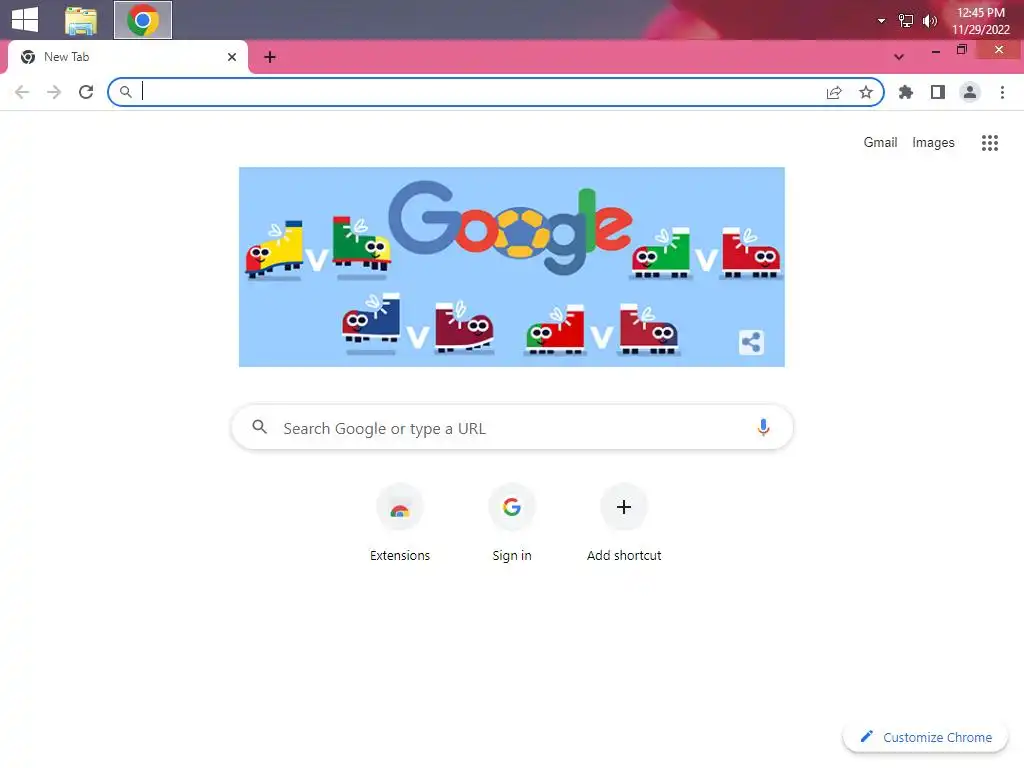The width and height of the screenshot is (1024, 768).
Task: Open the Google apps grid
Action: tap(990, 142)
